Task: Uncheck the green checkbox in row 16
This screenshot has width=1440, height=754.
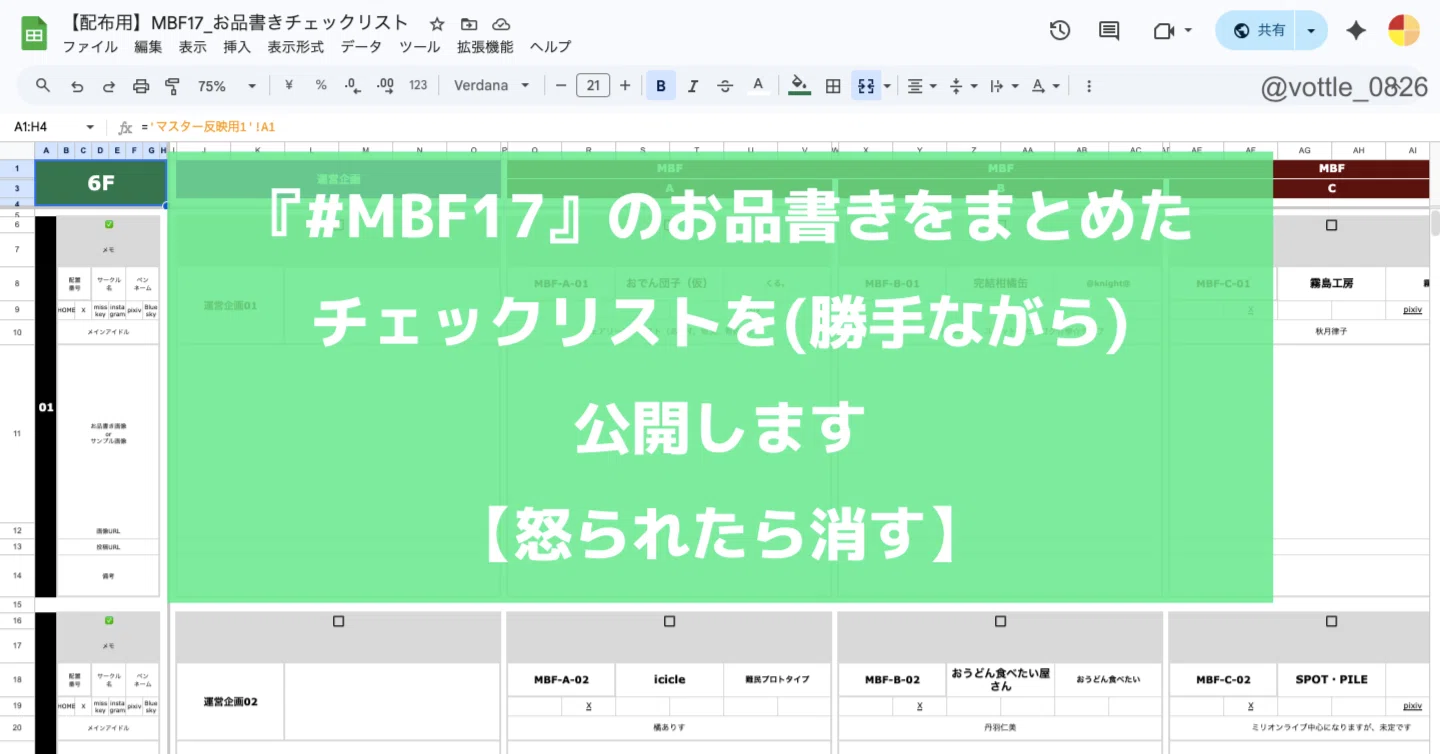Action: 108,621
